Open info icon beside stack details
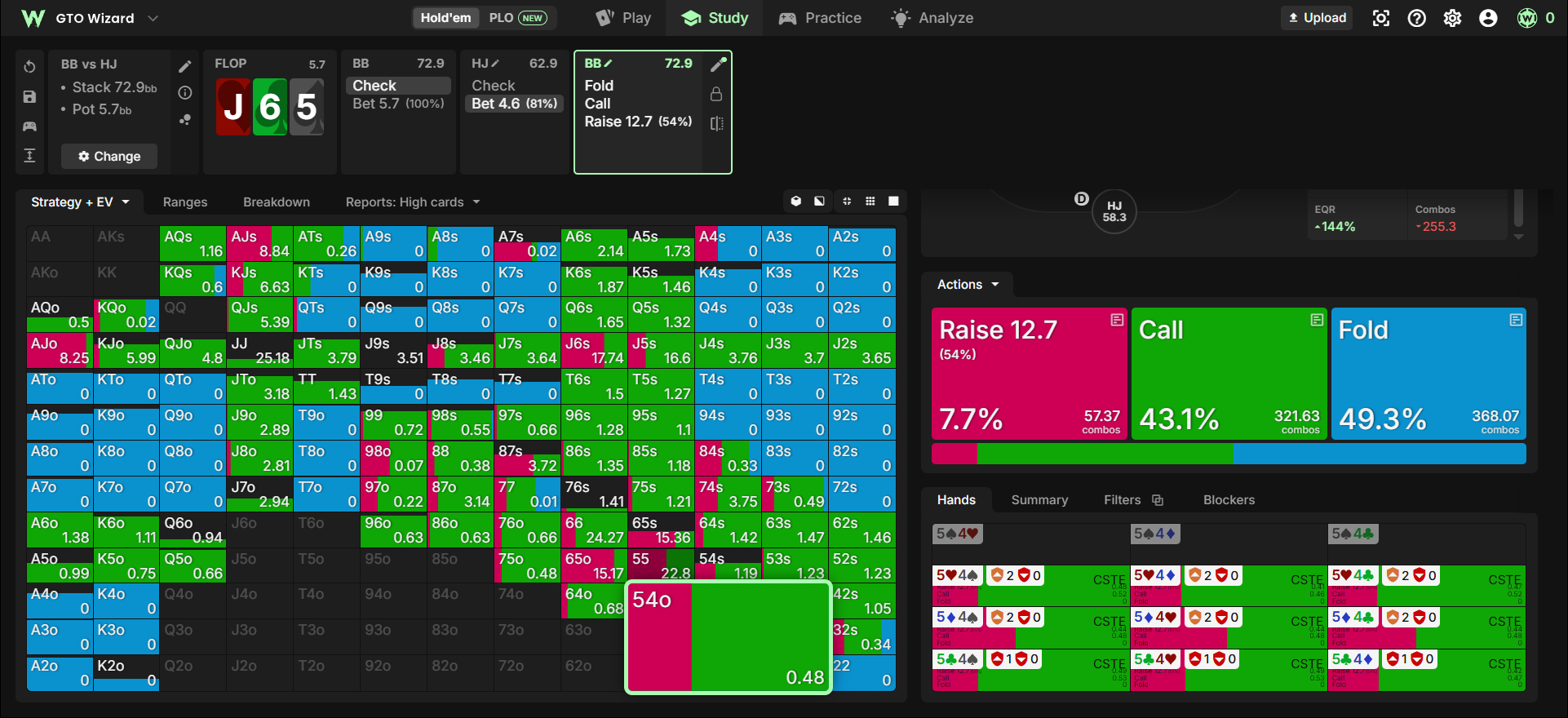This screenshot has width=1568, height=718. click(185, 93)
